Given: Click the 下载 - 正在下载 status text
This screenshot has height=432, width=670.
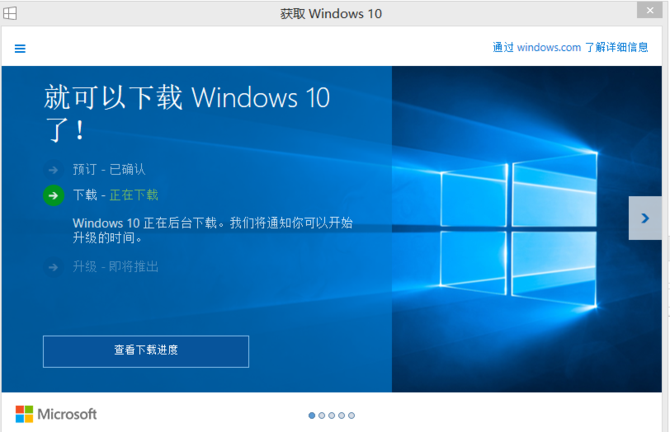Looking at the screenshot, I should tap(115, 195).
